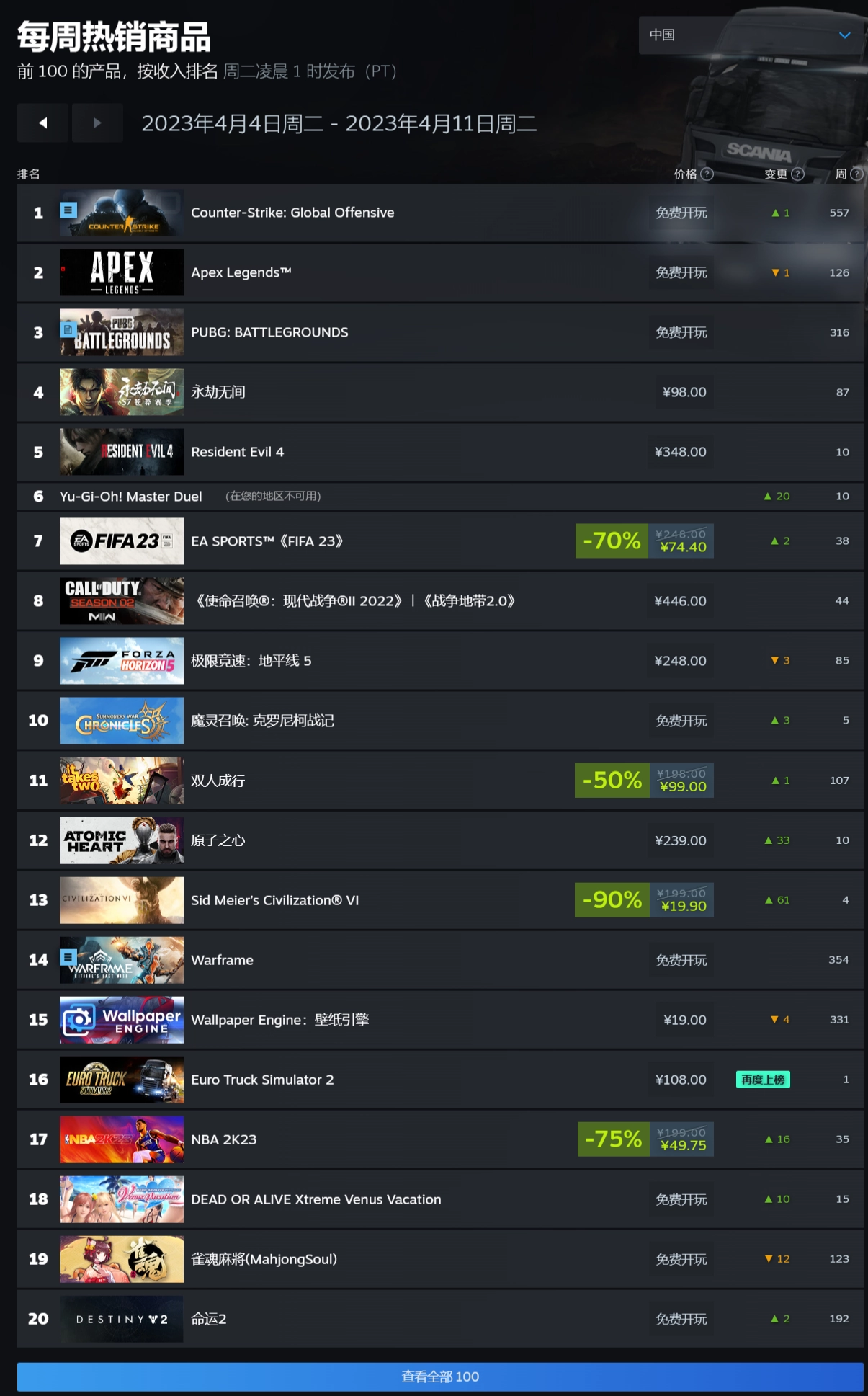Select the Yu-Gi-Oh! Master Duel row
This screenshot has width=868, height=1396.
pyautogui.click(x=440, y=497)
